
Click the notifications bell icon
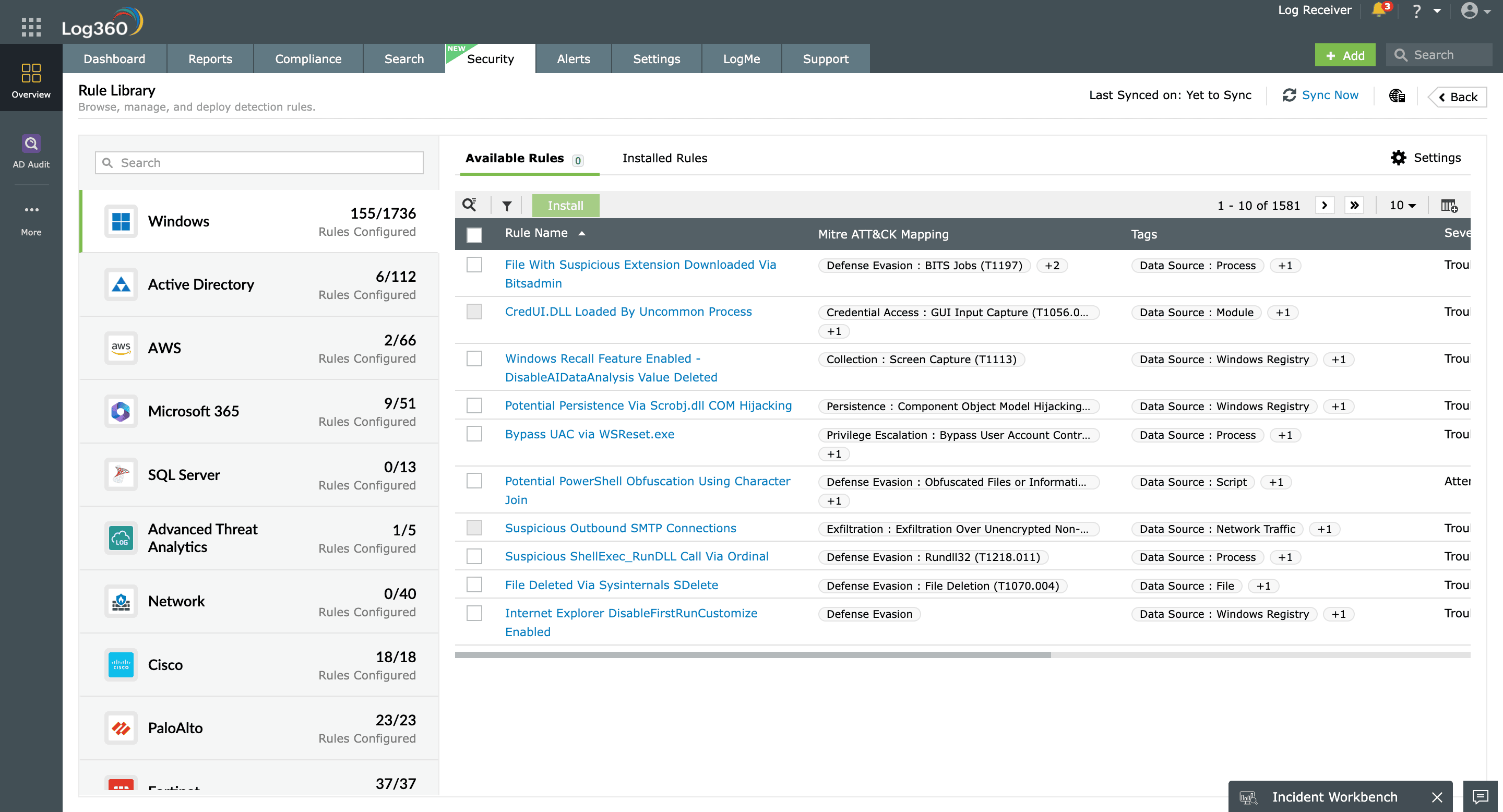coord(1379,10)
